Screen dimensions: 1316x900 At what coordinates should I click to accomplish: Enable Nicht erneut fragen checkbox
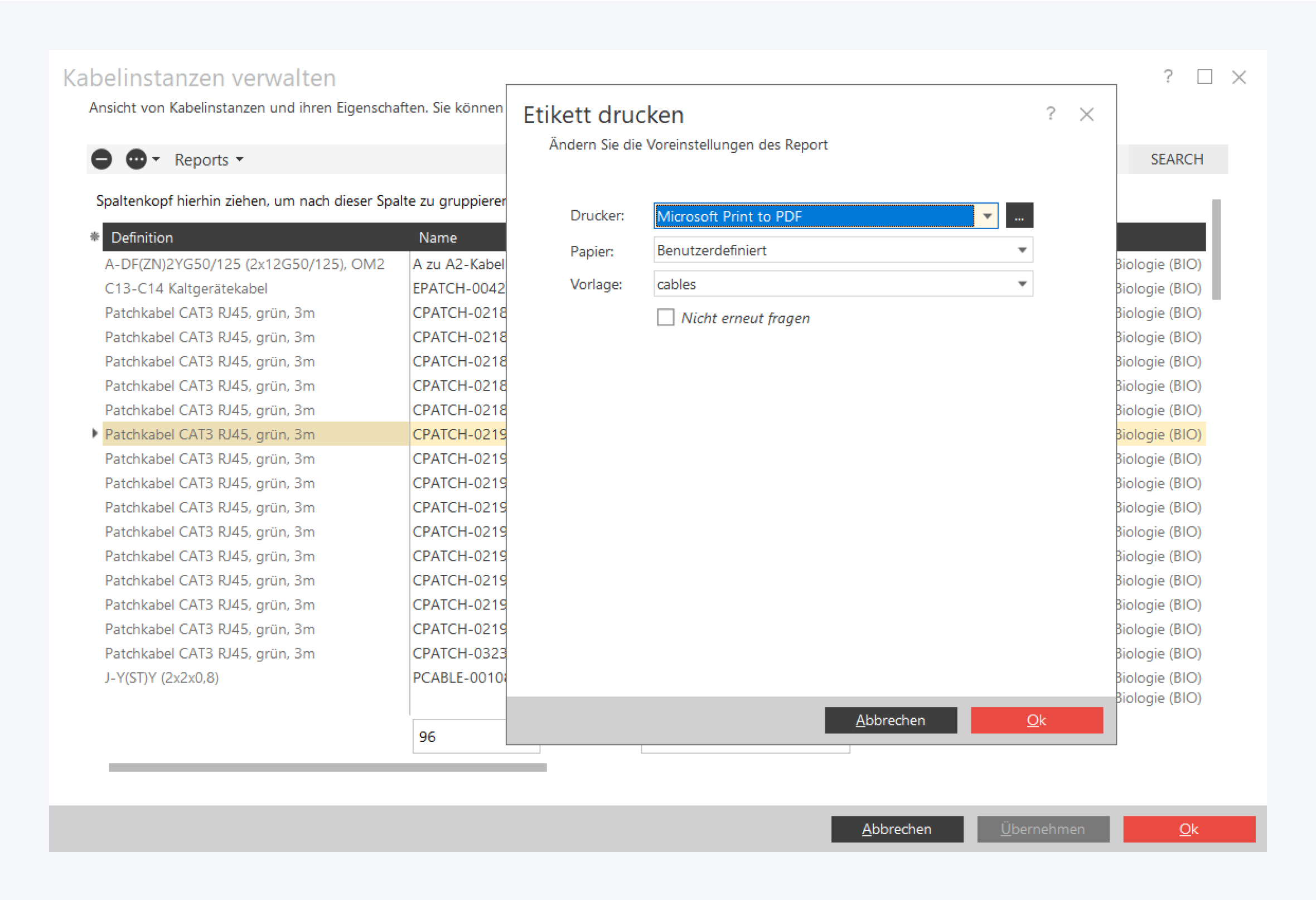[665, 317]
